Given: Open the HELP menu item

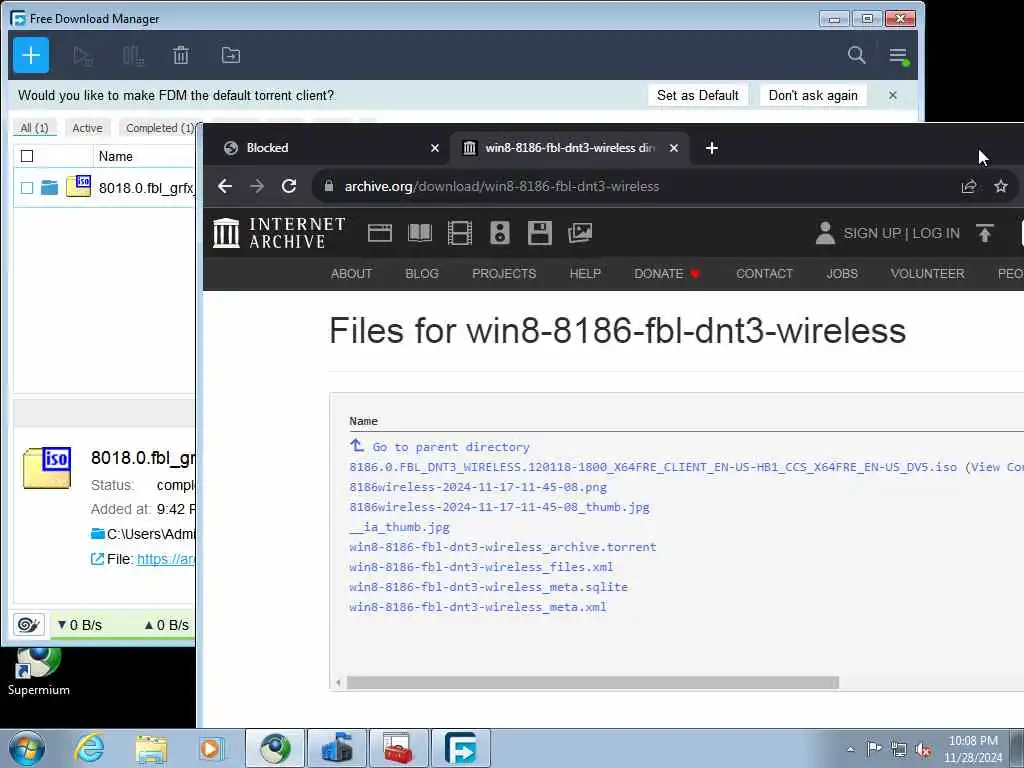Looking at the screenshot, I should click(585, 274).
